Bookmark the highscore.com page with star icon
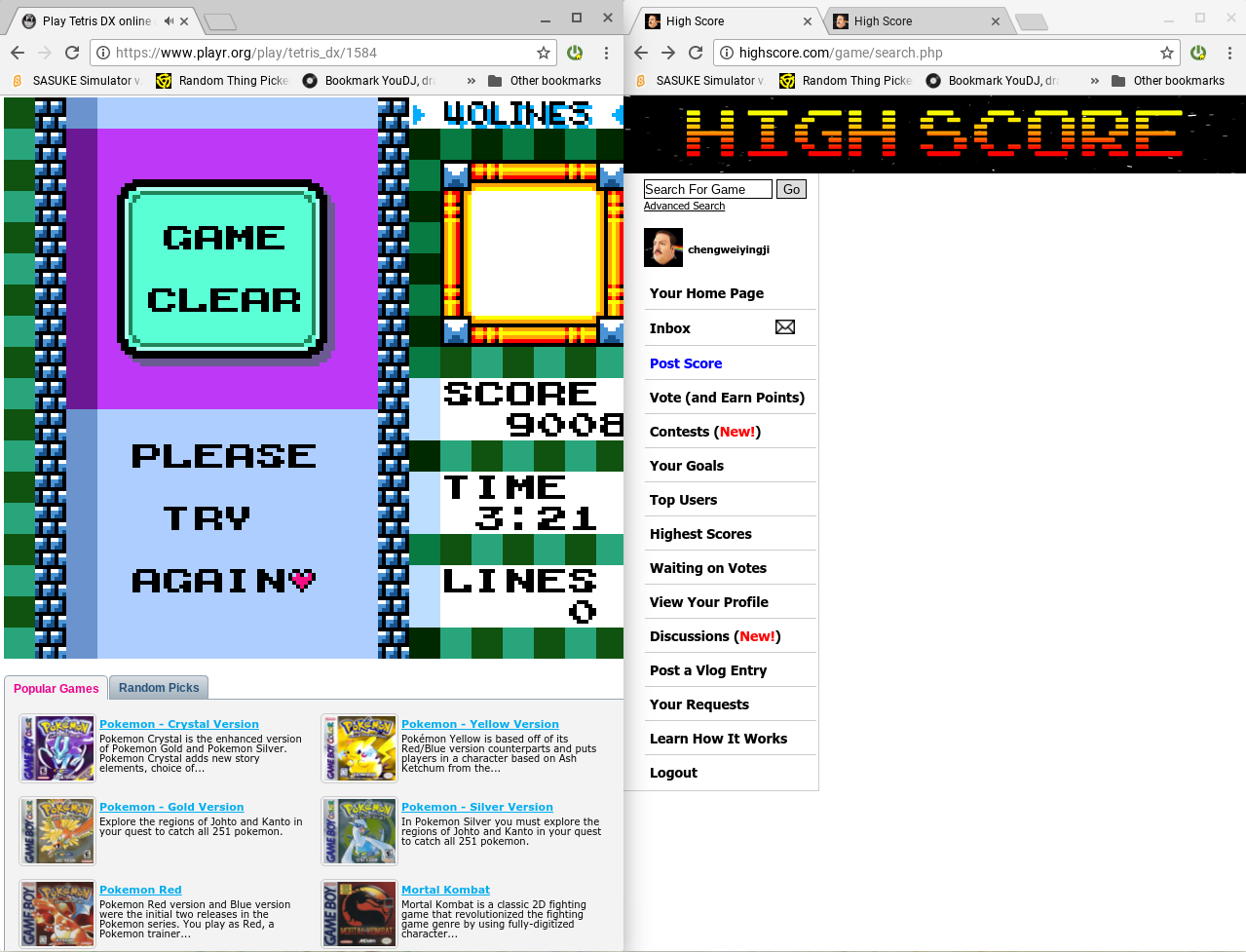The height and width of the screenshot is (952, 1246). point(1166,53)
